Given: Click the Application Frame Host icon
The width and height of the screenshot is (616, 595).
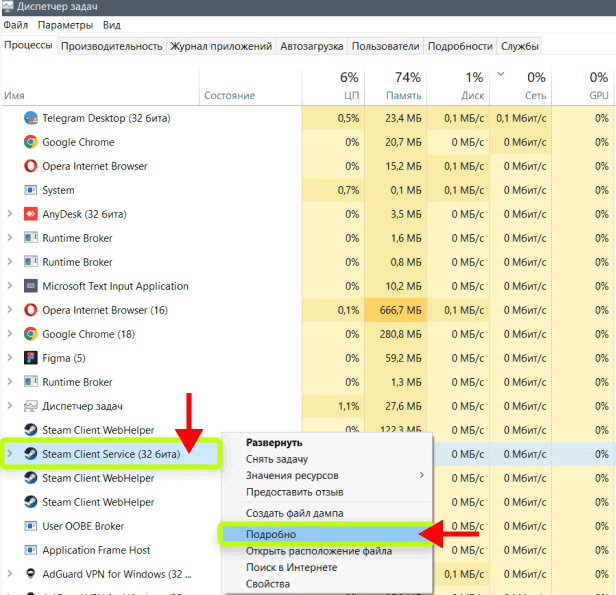Looking at the screenshot, I should [31, 550].
